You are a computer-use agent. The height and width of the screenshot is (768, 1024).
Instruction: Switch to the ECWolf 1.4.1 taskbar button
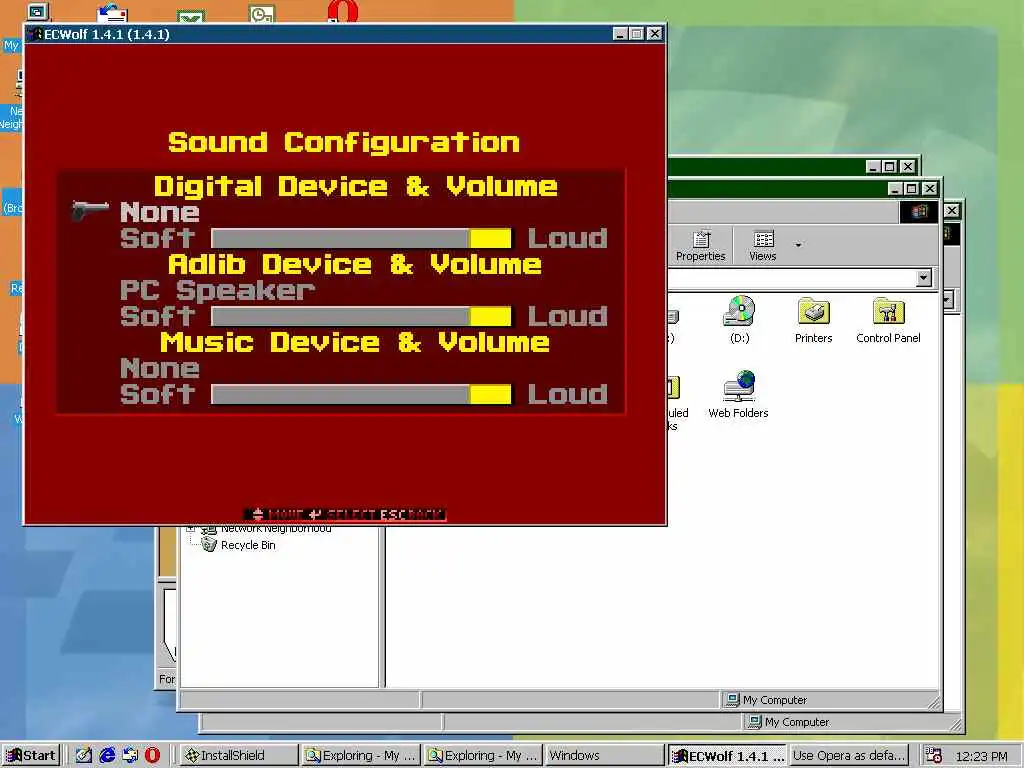[727, 756]
